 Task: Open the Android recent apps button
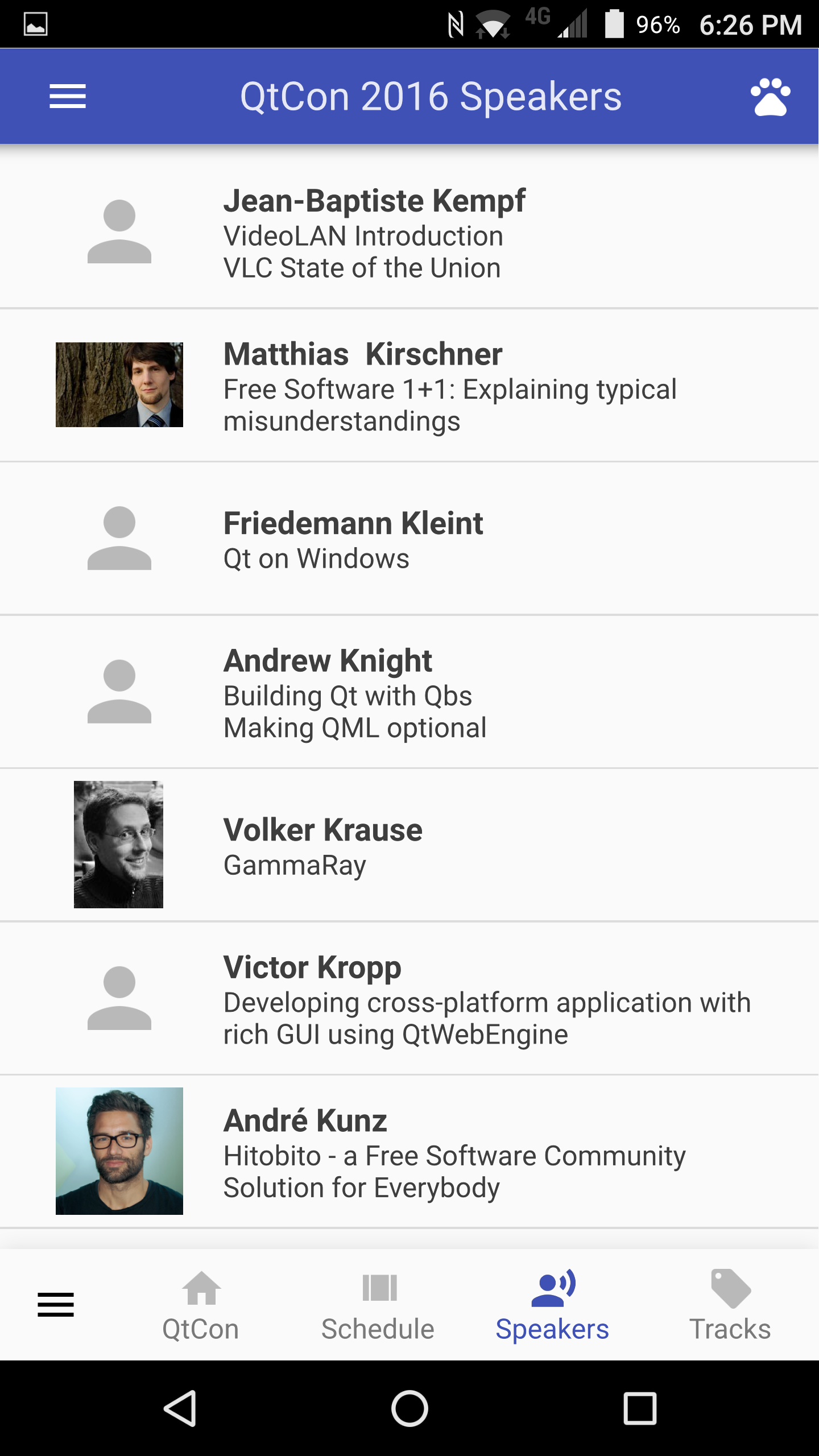point(640,1409)
